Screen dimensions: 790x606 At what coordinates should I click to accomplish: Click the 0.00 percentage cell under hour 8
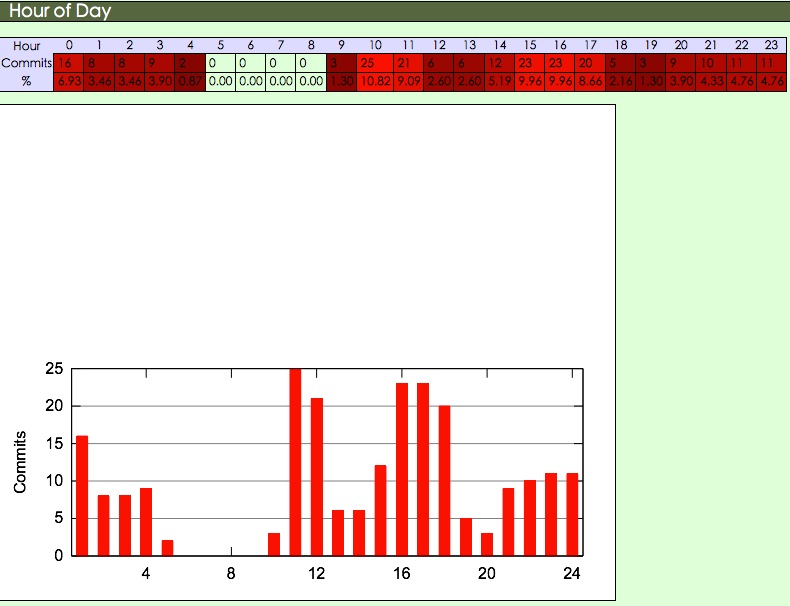(x=311, y=81)
